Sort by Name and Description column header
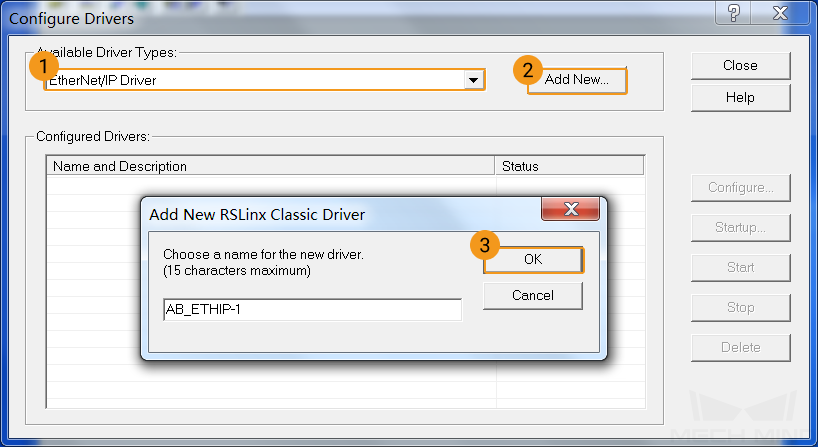818x447 pixels. pos(271,166)
